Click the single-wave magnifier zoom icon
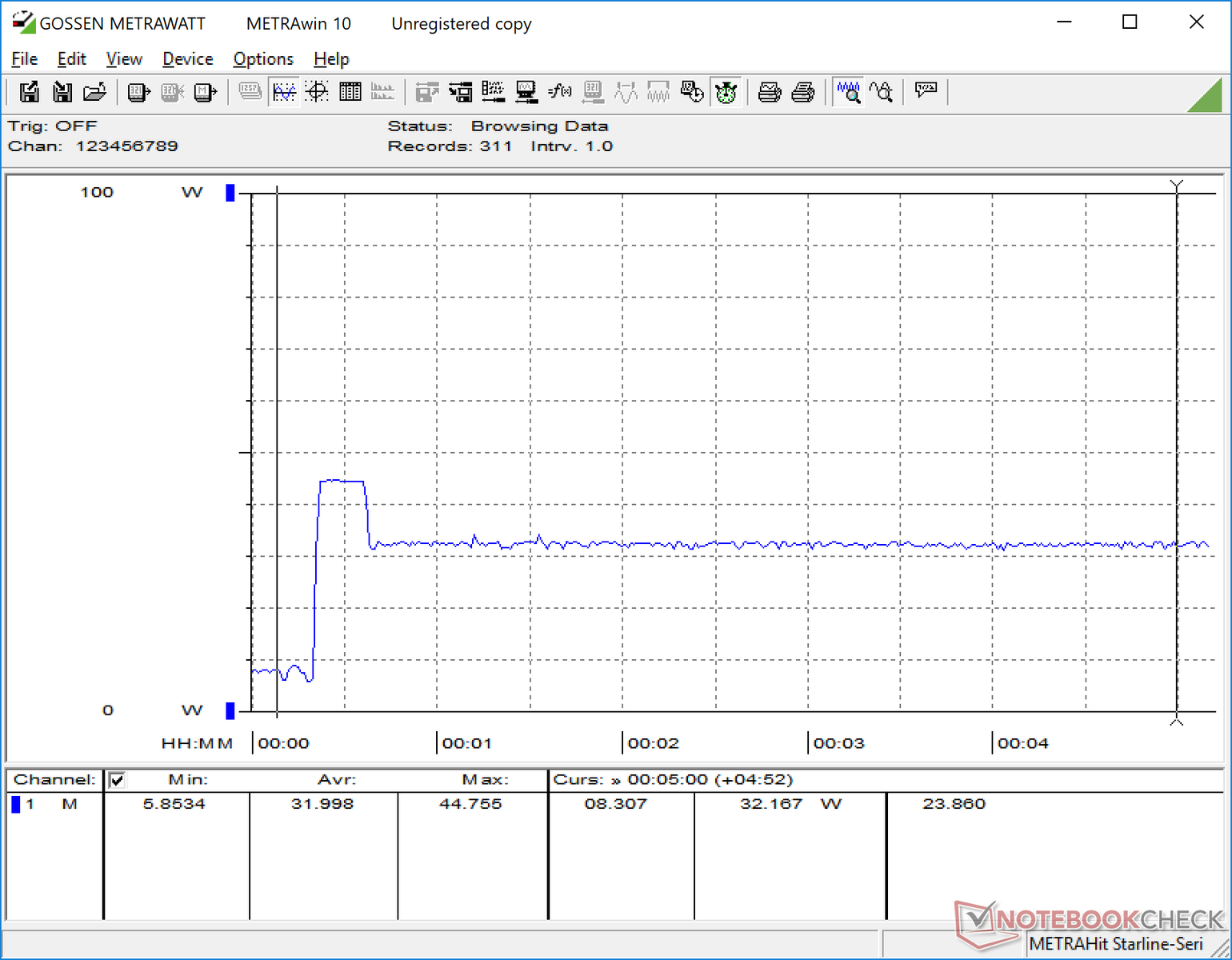The width and height of the screenshot is (1232, 960). 881,92
